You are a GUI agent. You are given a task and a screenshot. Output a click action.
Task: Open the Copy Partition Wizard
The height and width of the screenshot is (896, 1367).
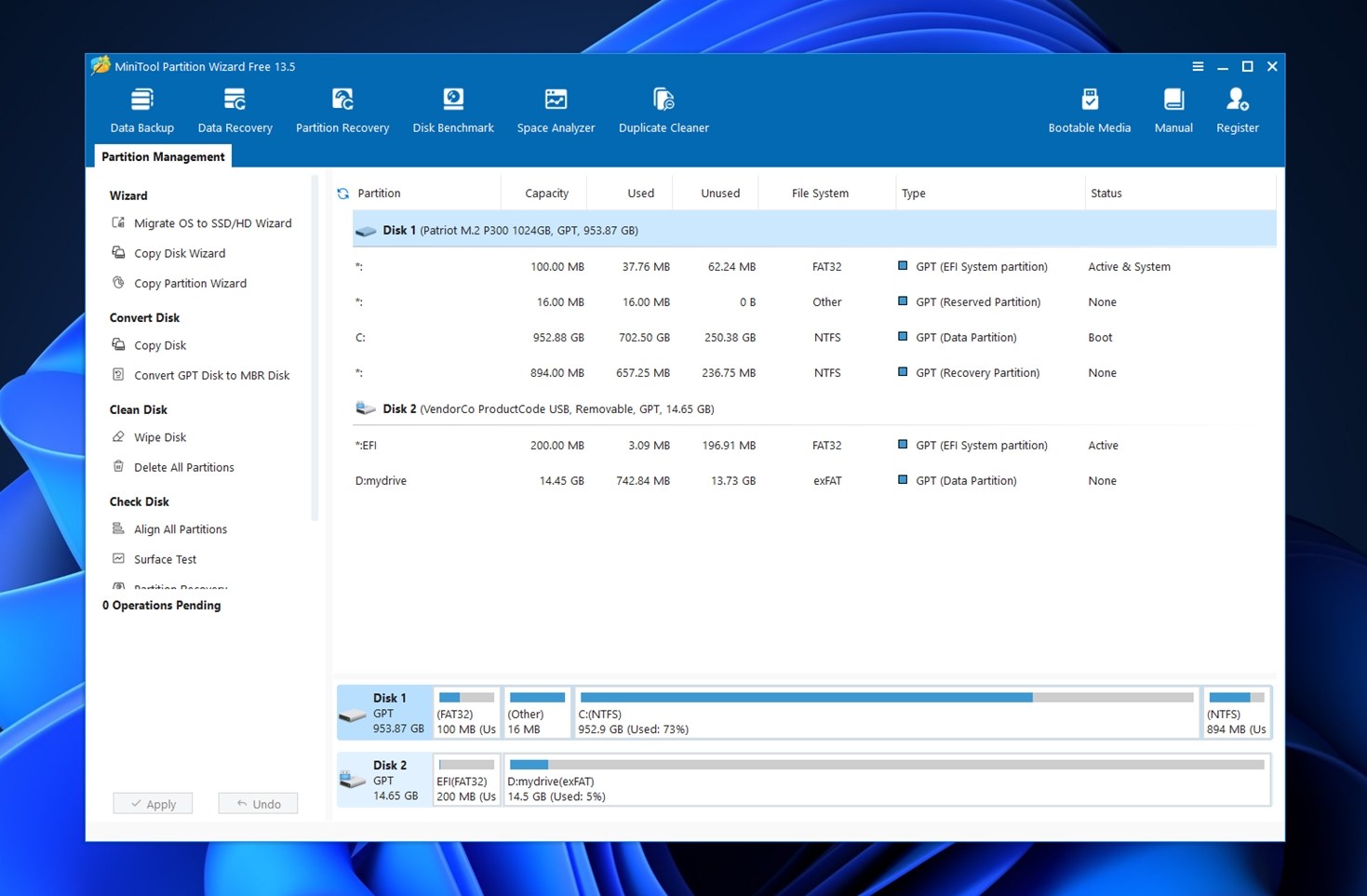[x=190, y=283]
